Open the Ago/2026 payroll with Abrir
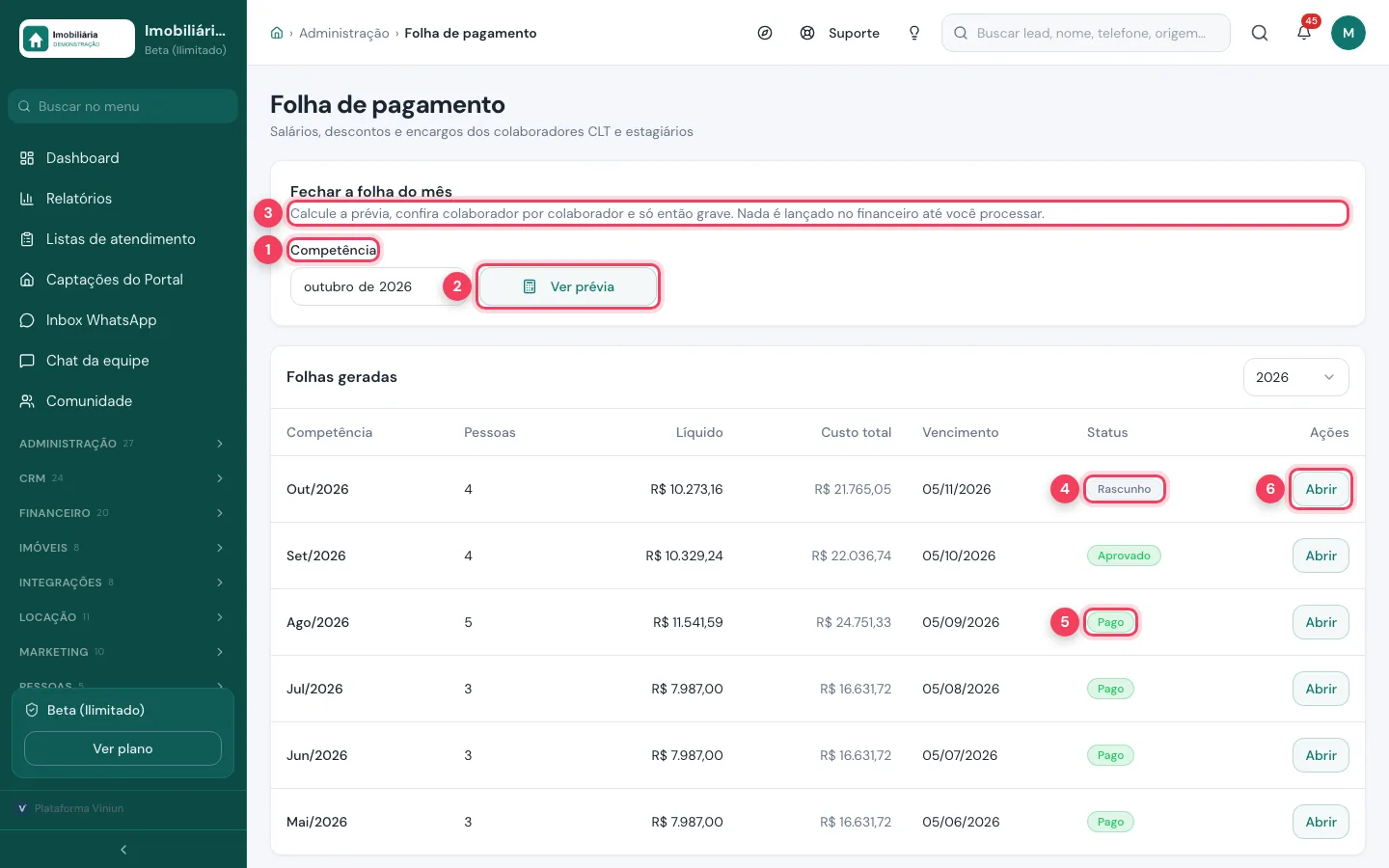Image resolution: width=1389 pixels, height=868 pixels. pyautogui.click(x=1321, y=622)
